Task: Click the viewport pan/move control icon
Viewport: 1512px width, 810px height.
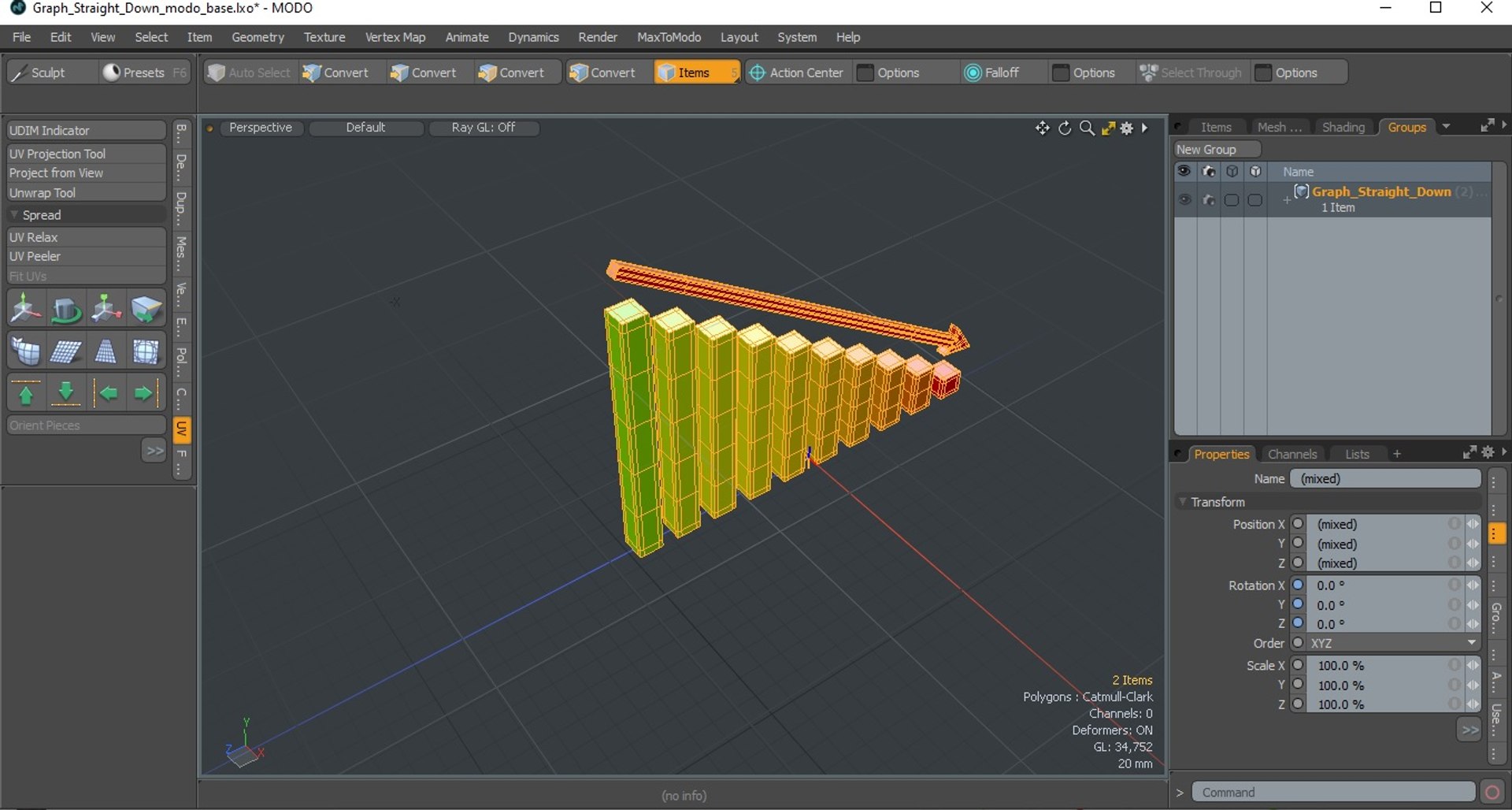Action: coord(1042,128)
